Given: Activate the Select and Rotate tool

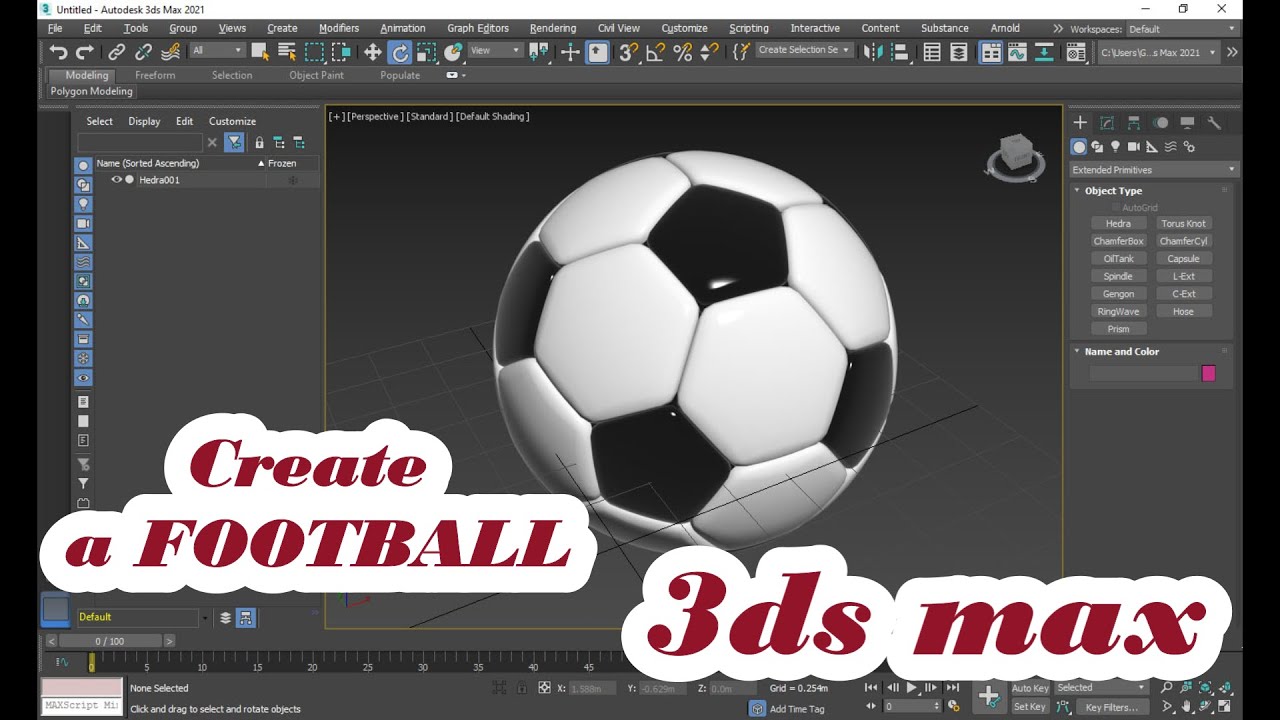Looking at the screenshot, I should coord(400,52).
